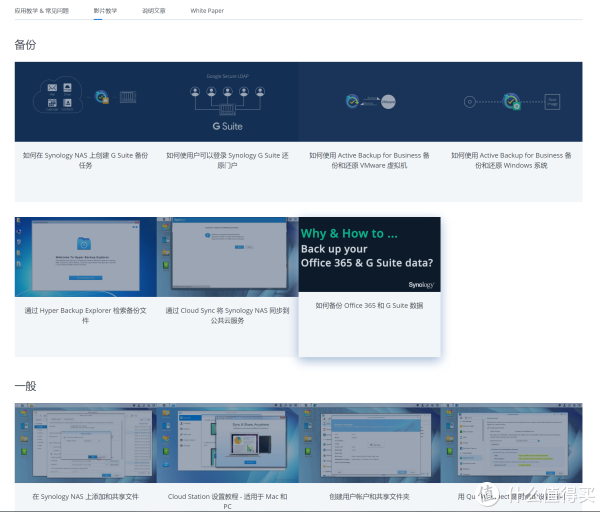The image size is (600, 512).
Task: Open the 'Why & How to' Office 365 thumbnail
Action: [x=370, y=254]
